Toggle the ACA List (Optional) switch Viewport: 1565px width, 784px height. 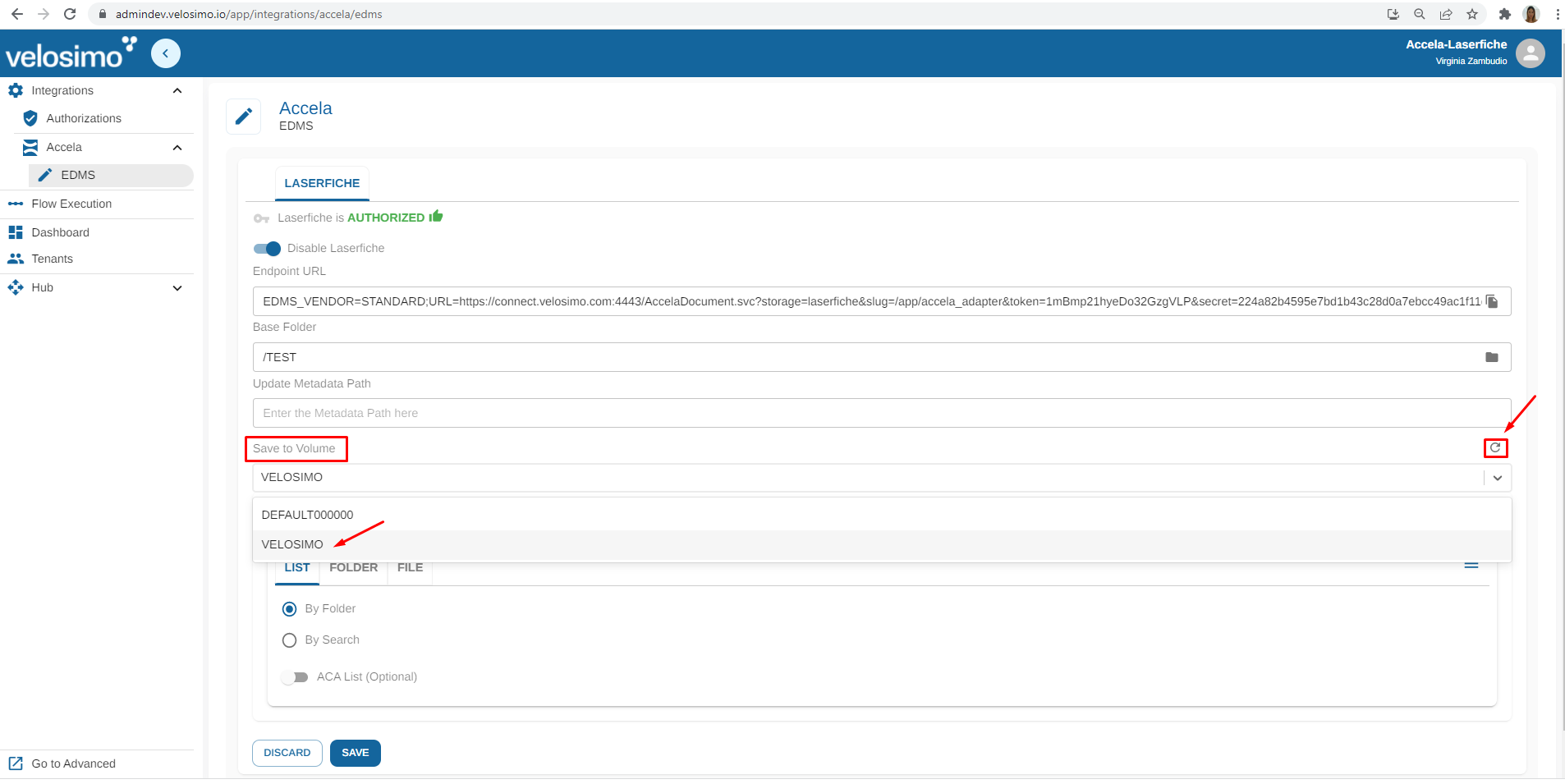(295, 677)
